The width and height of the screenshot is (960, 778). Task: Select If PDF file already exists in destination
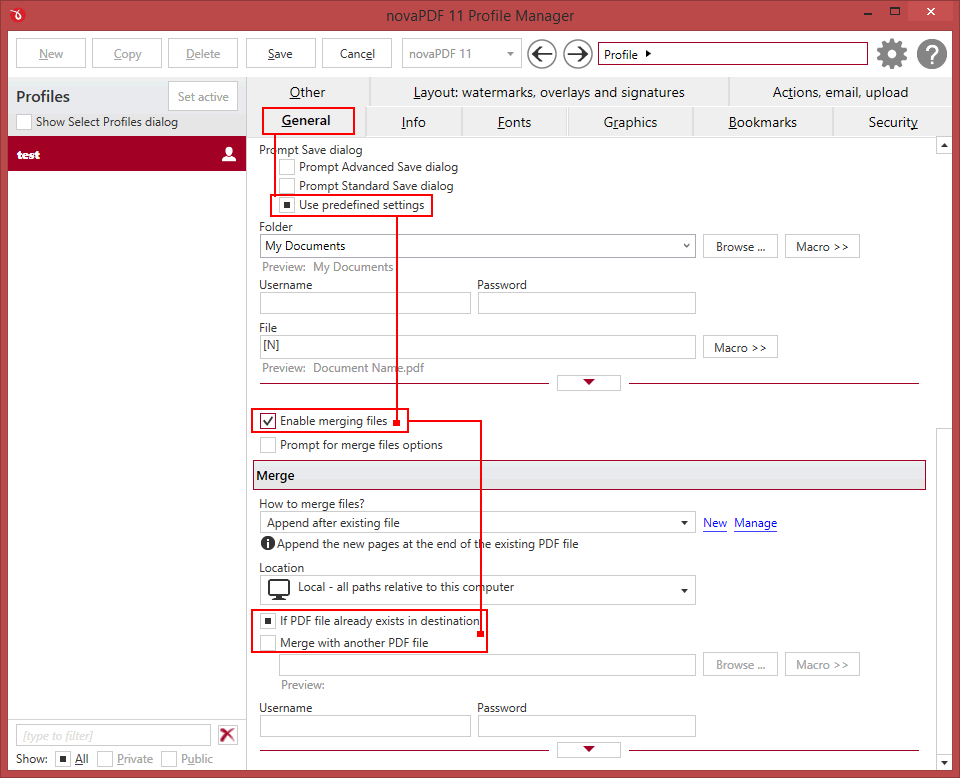point(268,621)
